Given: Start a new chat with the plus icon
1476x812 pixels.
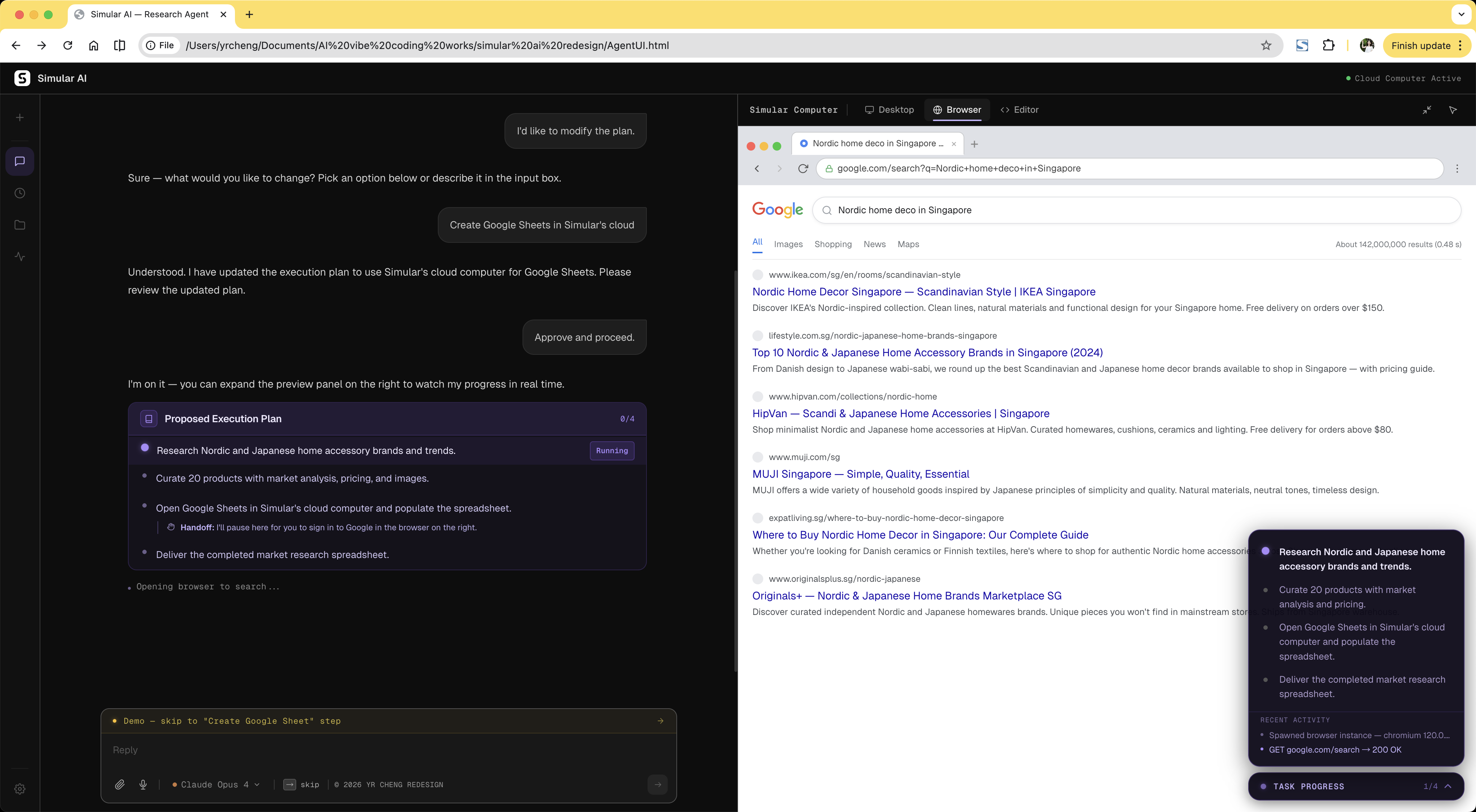Looking at the screenshot, I should tap(19, 117).
